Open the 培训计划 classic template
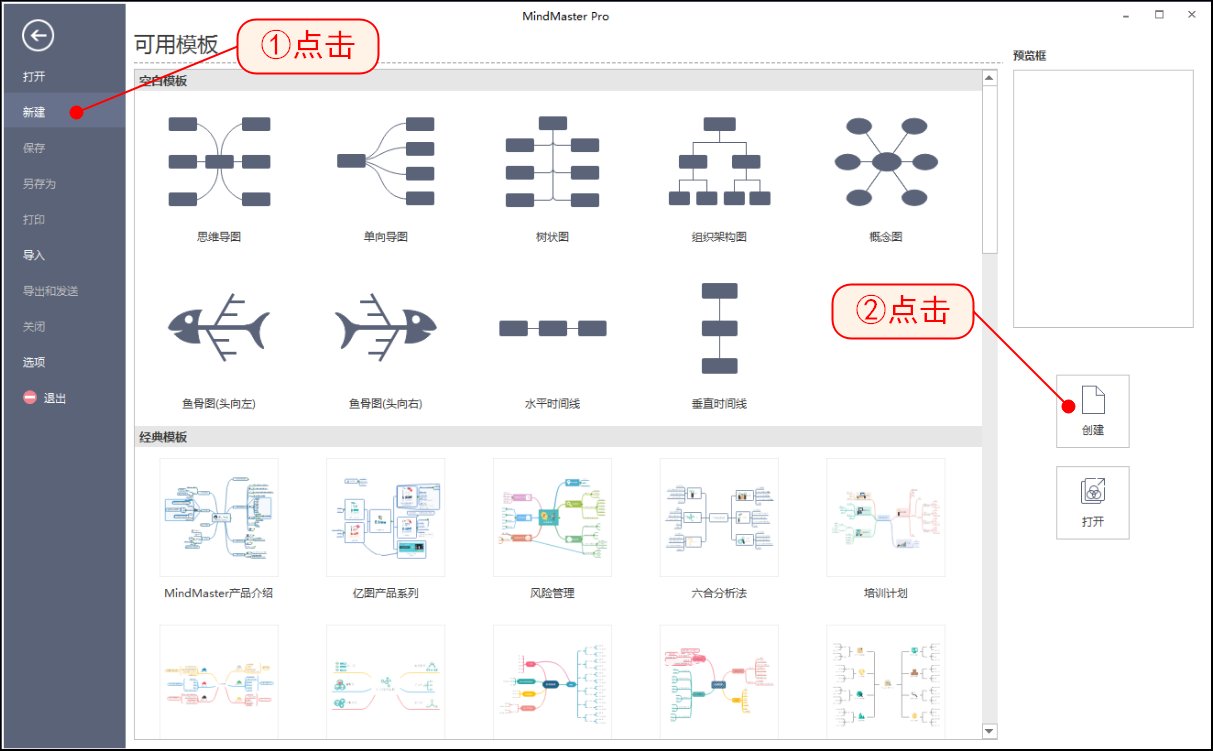The height and width of the screenshot is (751, 1213). tap(884, 517)
